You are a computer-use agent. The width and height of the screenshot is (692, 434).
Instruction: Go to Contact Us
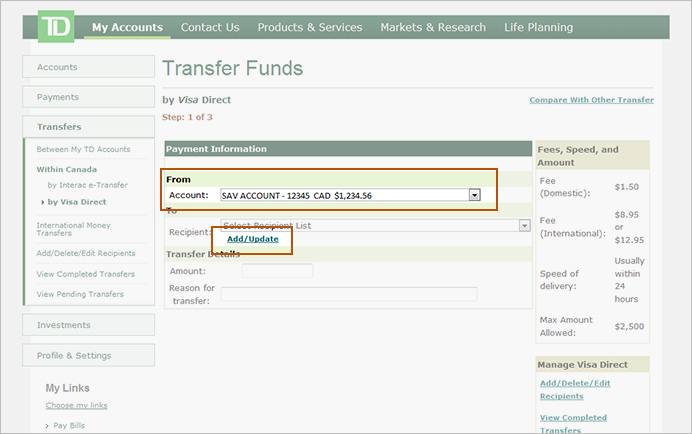(210, 27)
